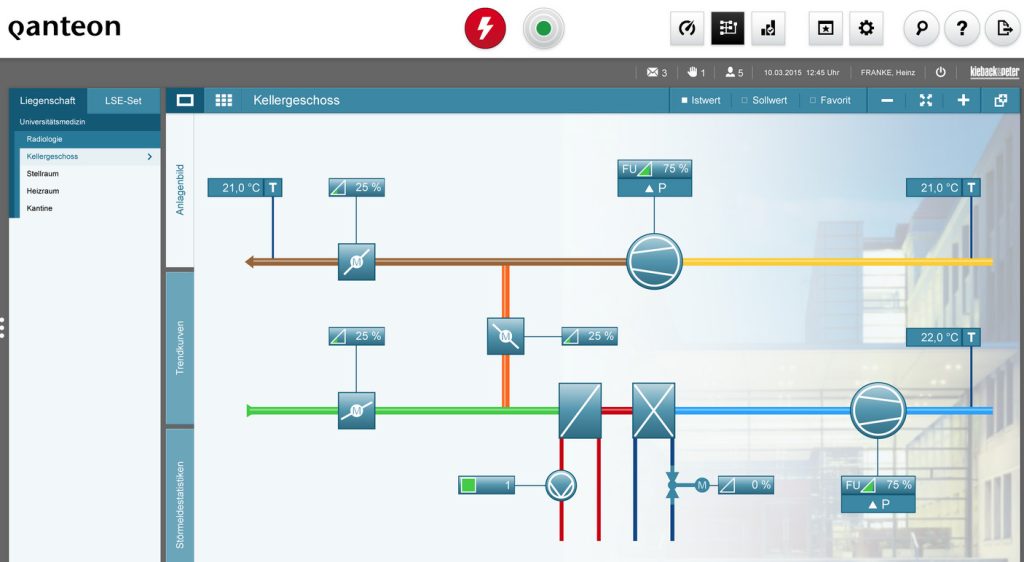Expand the Kellergeschoss chevron arrow
Screen dimensions: 1024x562
coord(150,157)
